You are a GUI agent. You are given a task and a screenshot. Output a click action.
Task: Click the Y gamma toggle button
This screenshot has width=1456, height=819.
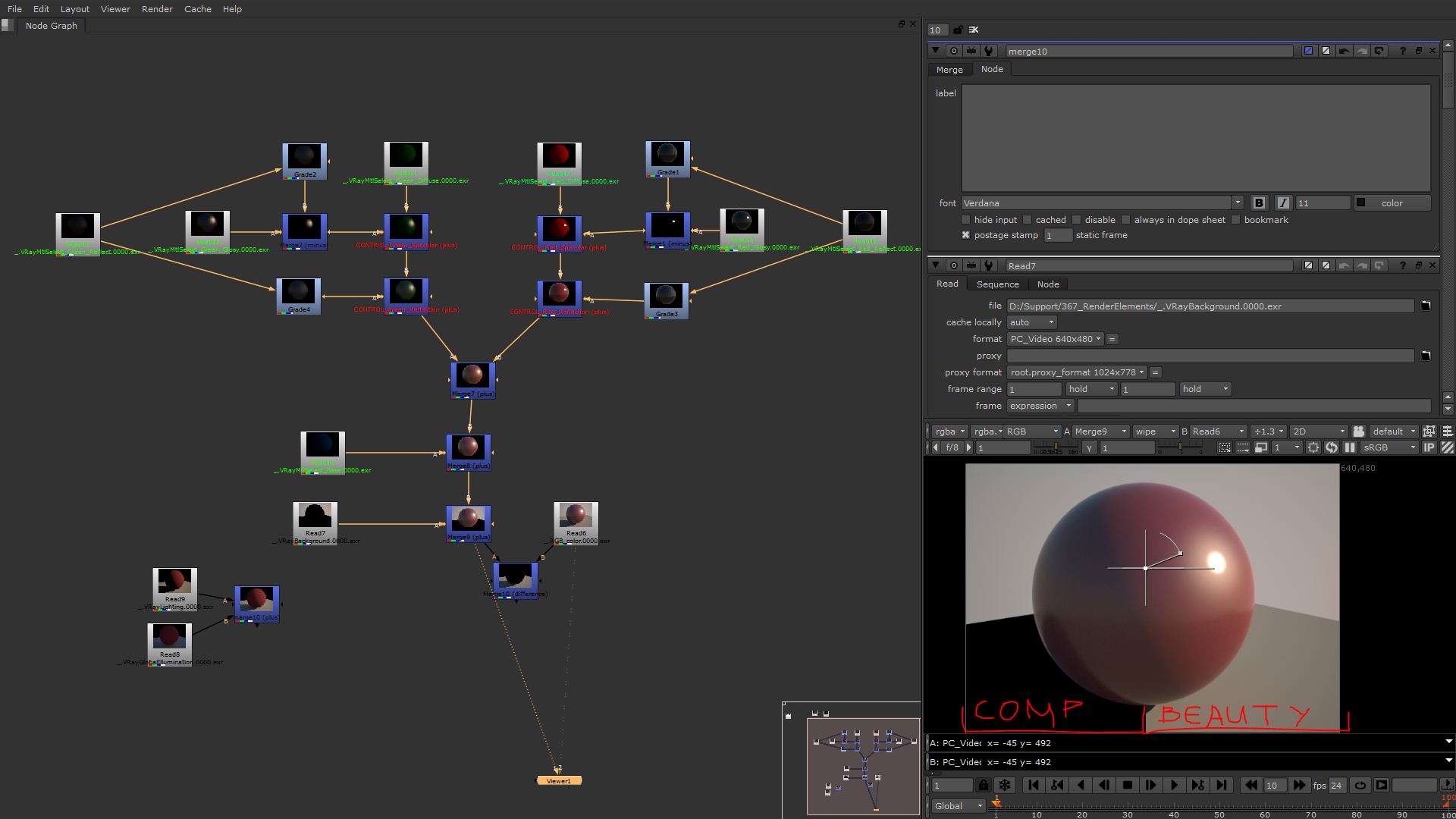[1089, 447]
